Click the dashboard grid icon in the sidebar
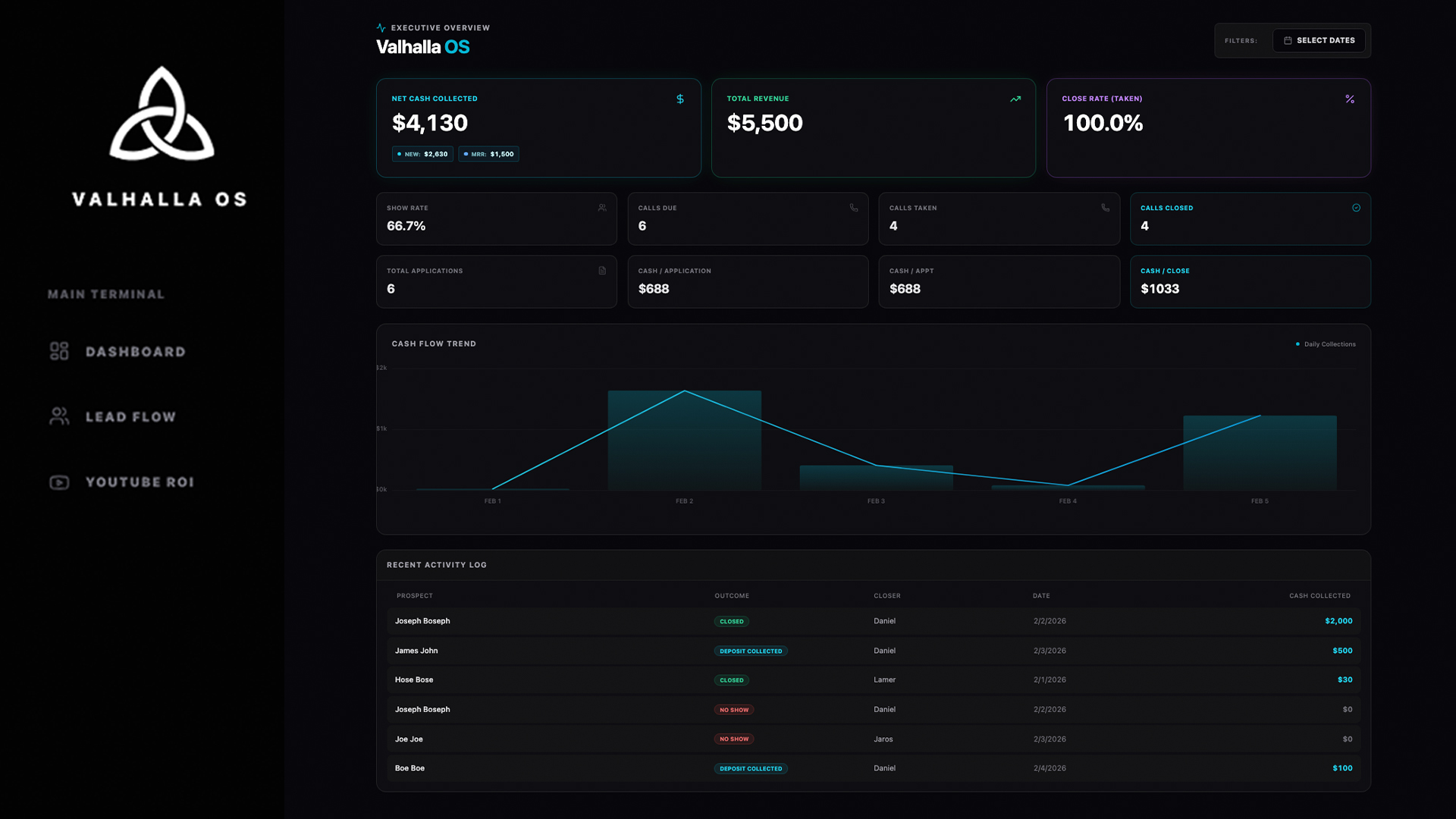1456x819 pixels. 59,351
